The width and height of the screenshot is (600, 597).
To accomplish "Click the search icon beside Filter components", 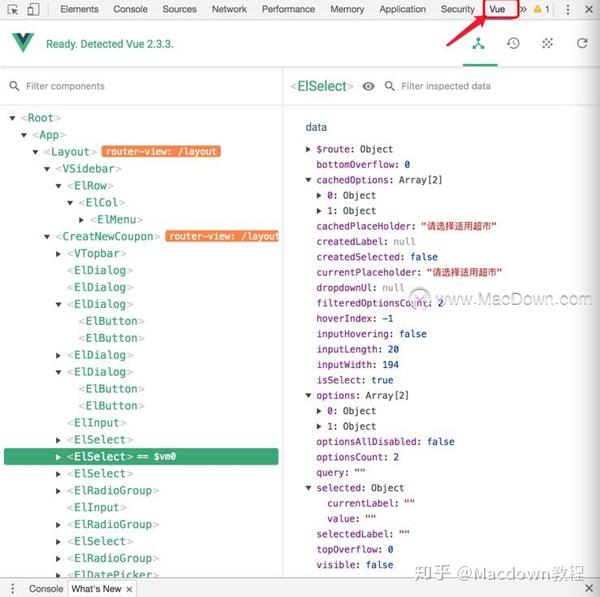I will (14, 86).
